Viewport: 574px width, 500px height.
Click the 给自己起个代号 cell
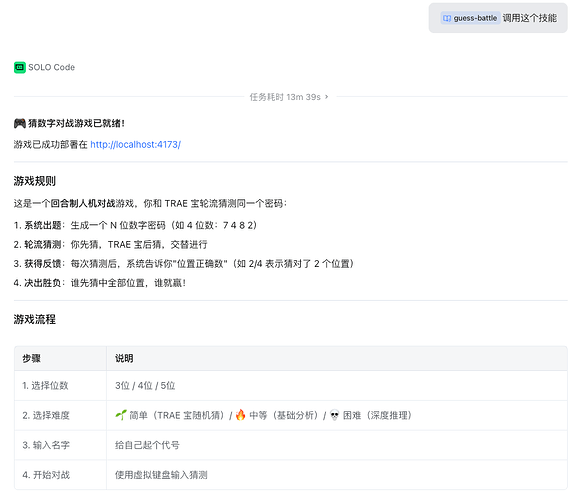click(337, 445)
